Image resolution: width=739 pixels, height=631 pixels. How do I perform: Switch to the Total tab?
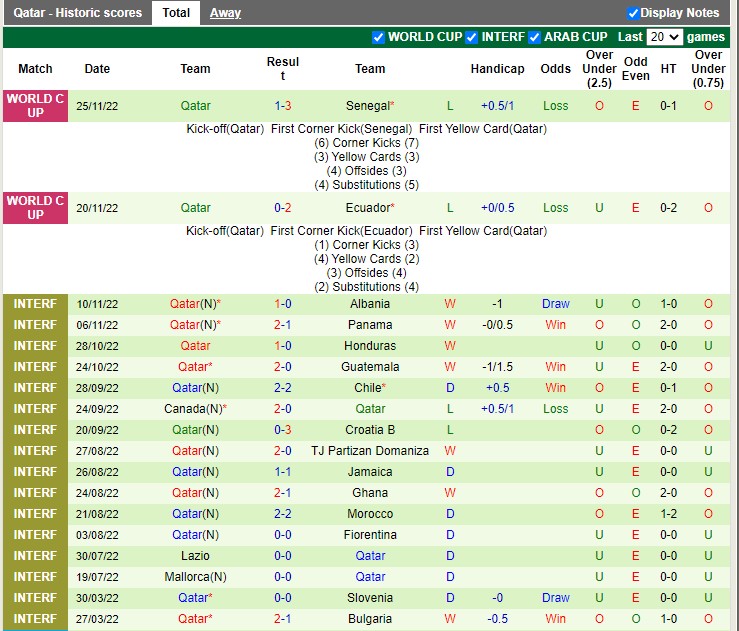(176, 13)
